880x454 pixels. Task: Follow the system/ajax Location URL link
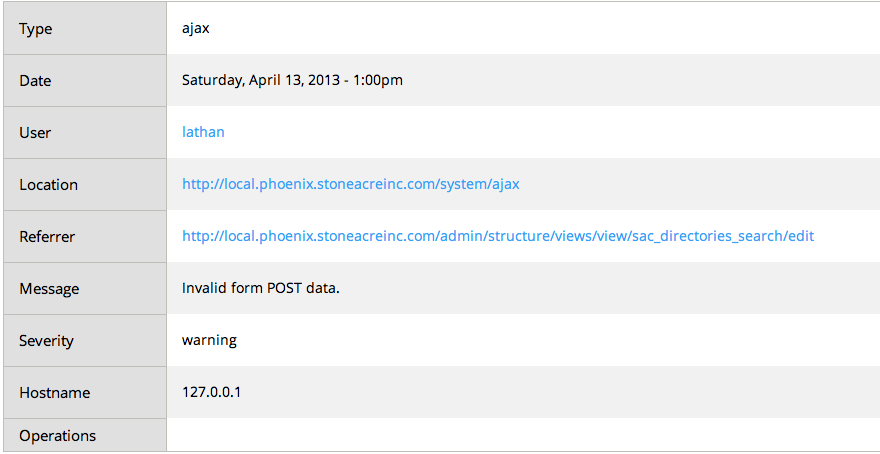click(350, 185)
